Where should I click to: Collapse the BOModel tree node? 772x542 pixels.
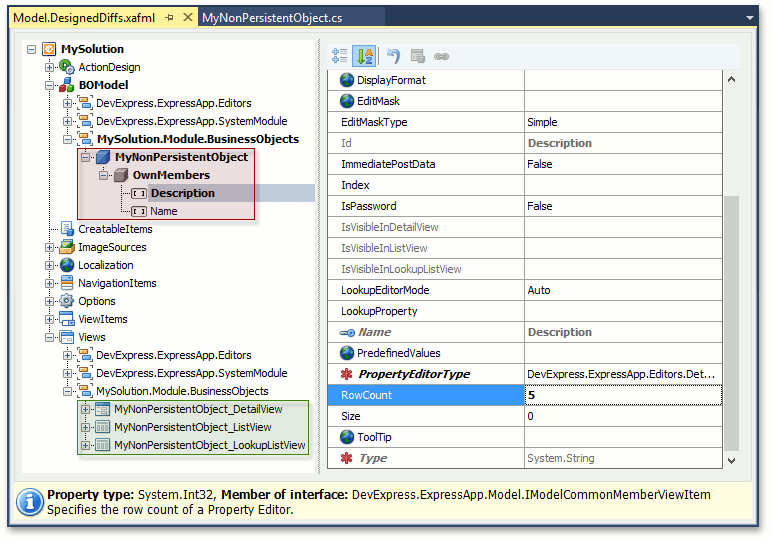pos(50,85)
